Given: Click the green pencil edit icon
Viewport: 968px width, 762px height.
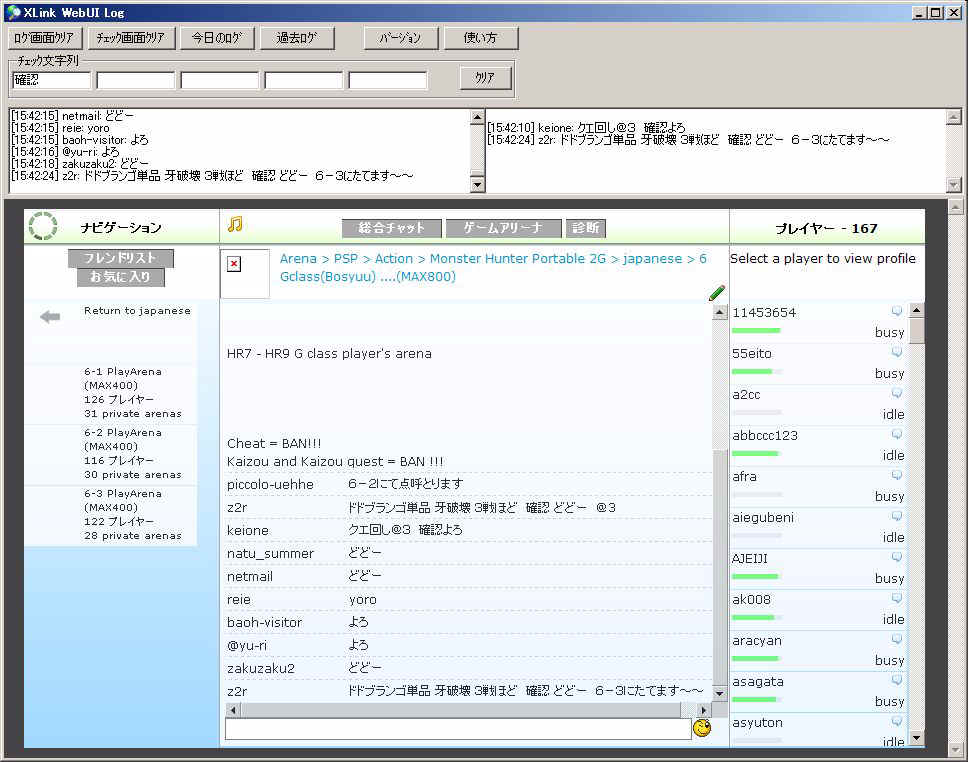Looking at the screenshot, I should coord(717,293).
